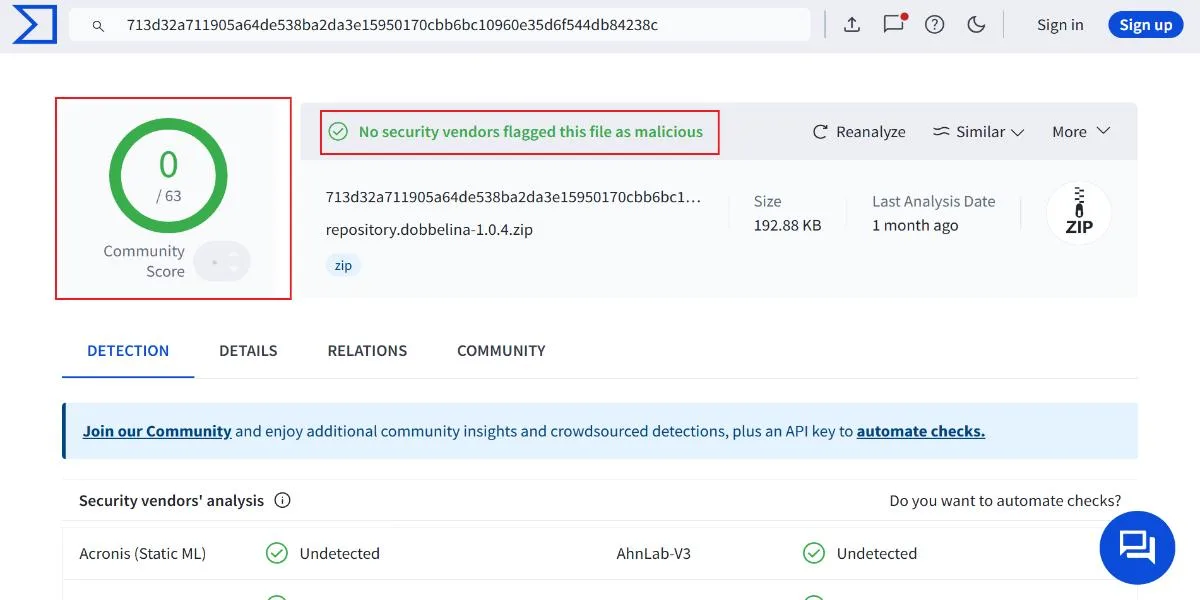Toggle dark mode moon icon

tap(977, 25)
